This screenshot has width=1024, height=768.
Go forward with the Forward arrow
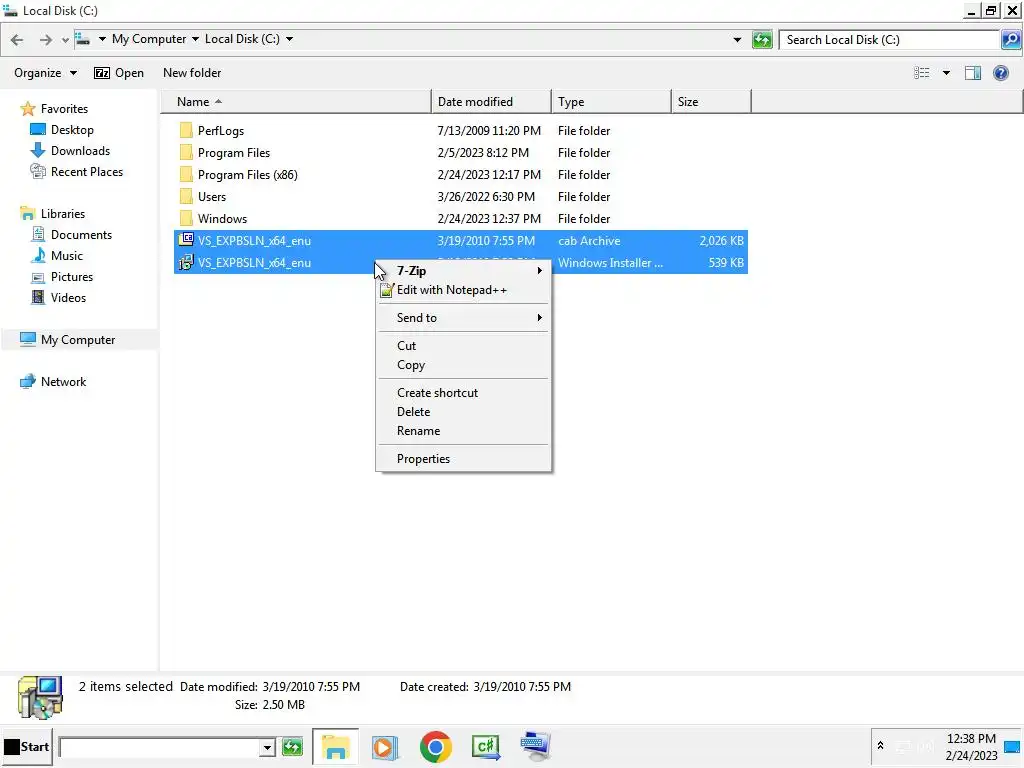45,40
